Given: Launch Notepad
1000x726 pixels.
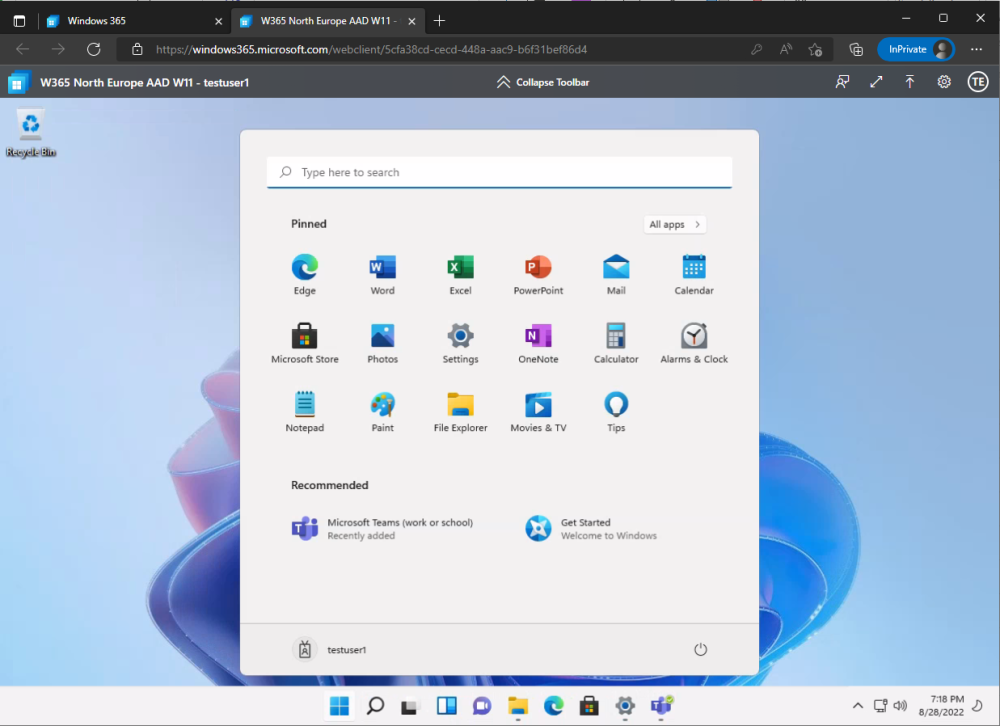Looking at the screenshot, I should click(x=304, y=412).
